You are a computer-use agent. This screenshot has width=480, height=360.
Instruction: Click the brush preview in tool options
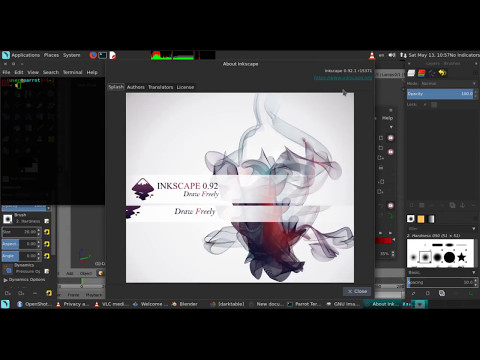click(7, 219)
